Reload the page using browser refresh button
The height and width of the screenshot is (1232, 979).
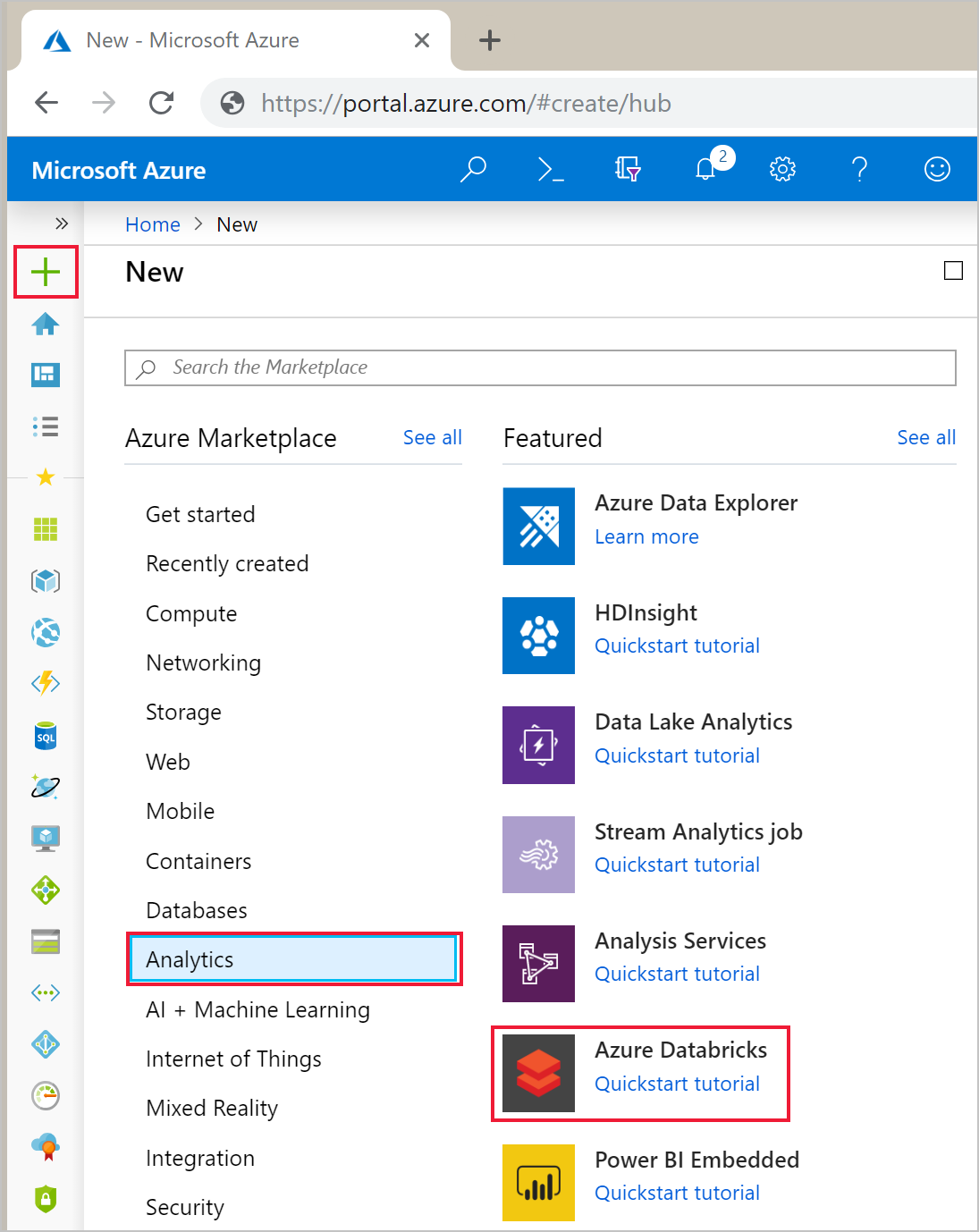(161, 103)
